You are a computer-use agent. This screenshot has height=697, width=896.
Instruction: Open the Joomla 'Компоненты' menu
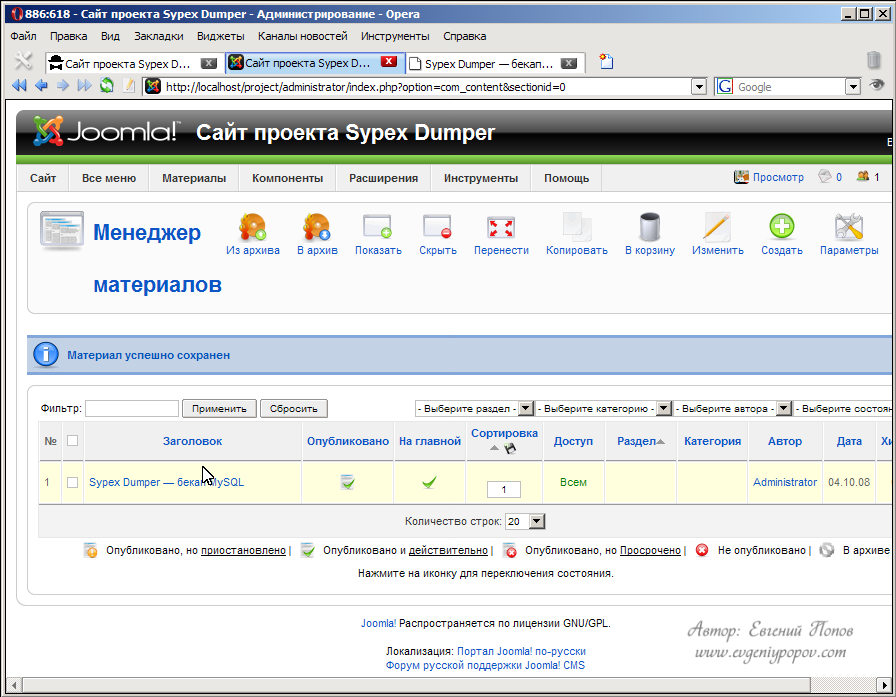tap(287, 178)
